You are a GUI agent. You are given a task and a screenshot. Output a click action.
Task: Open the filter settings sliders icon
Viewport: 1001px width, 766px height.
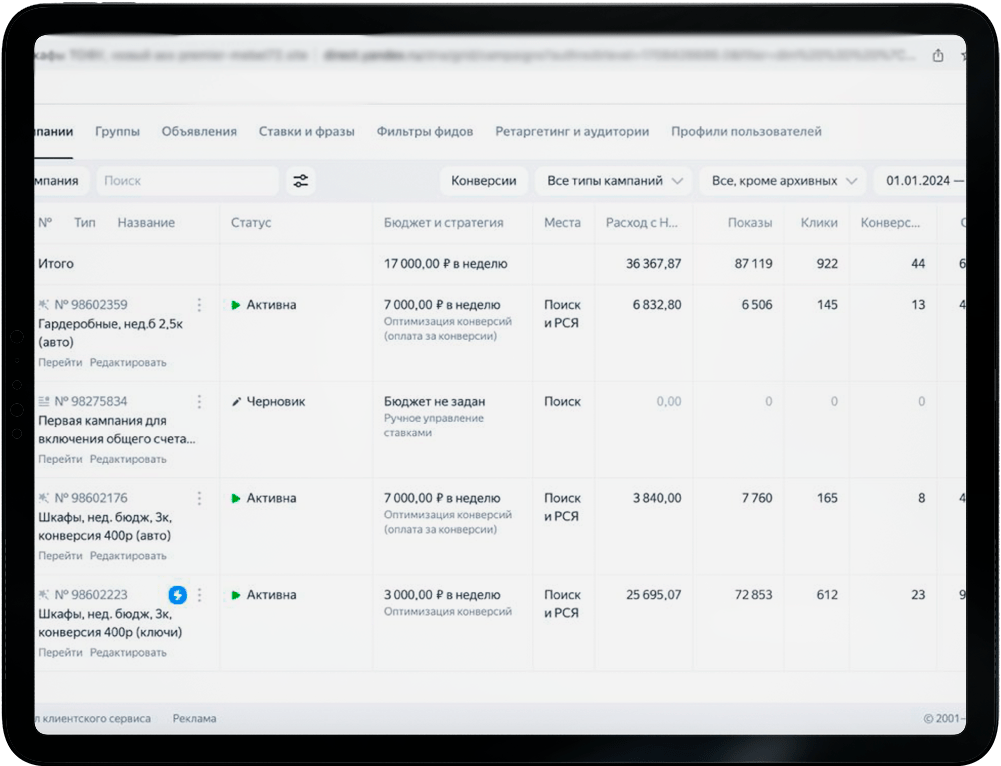click(x=301, y=181)
